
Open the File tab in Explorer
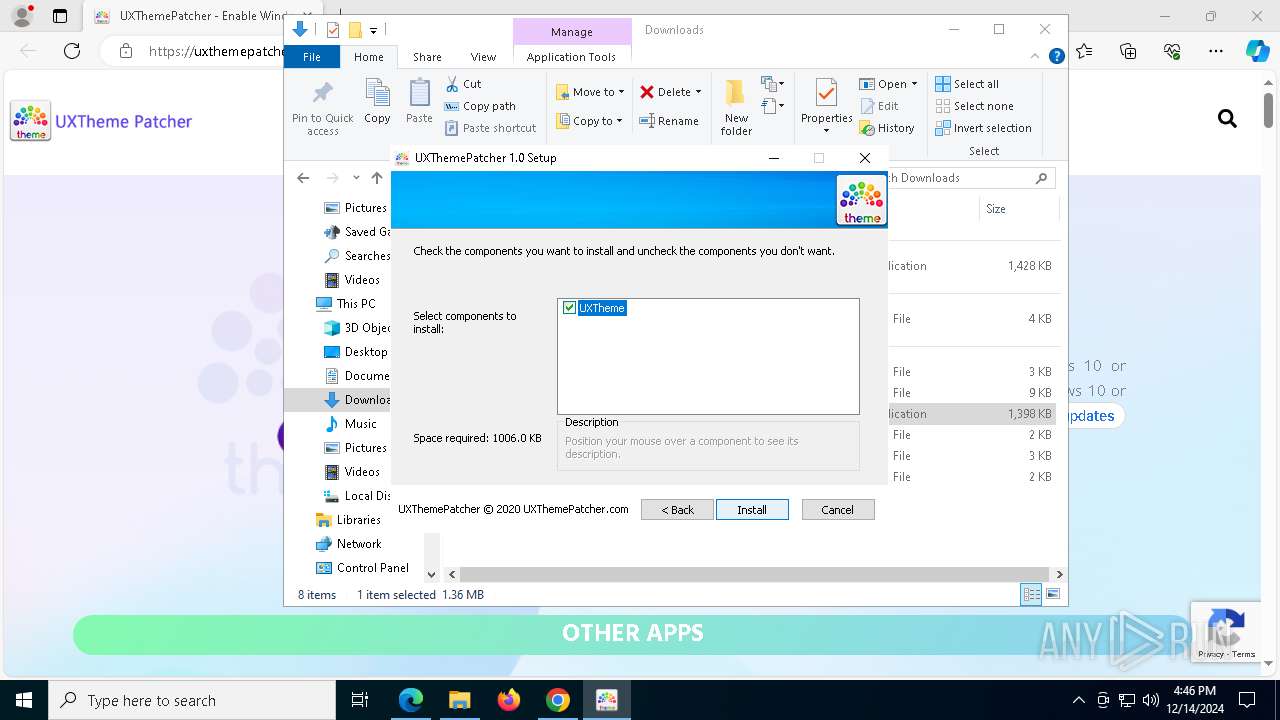coord(312,57)
